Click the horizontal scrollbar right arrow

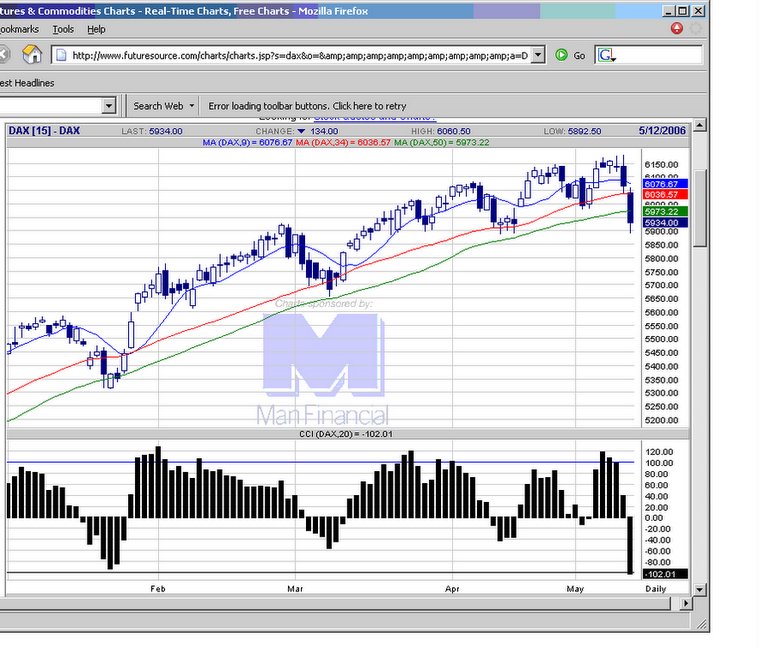[x=685, y=603]
